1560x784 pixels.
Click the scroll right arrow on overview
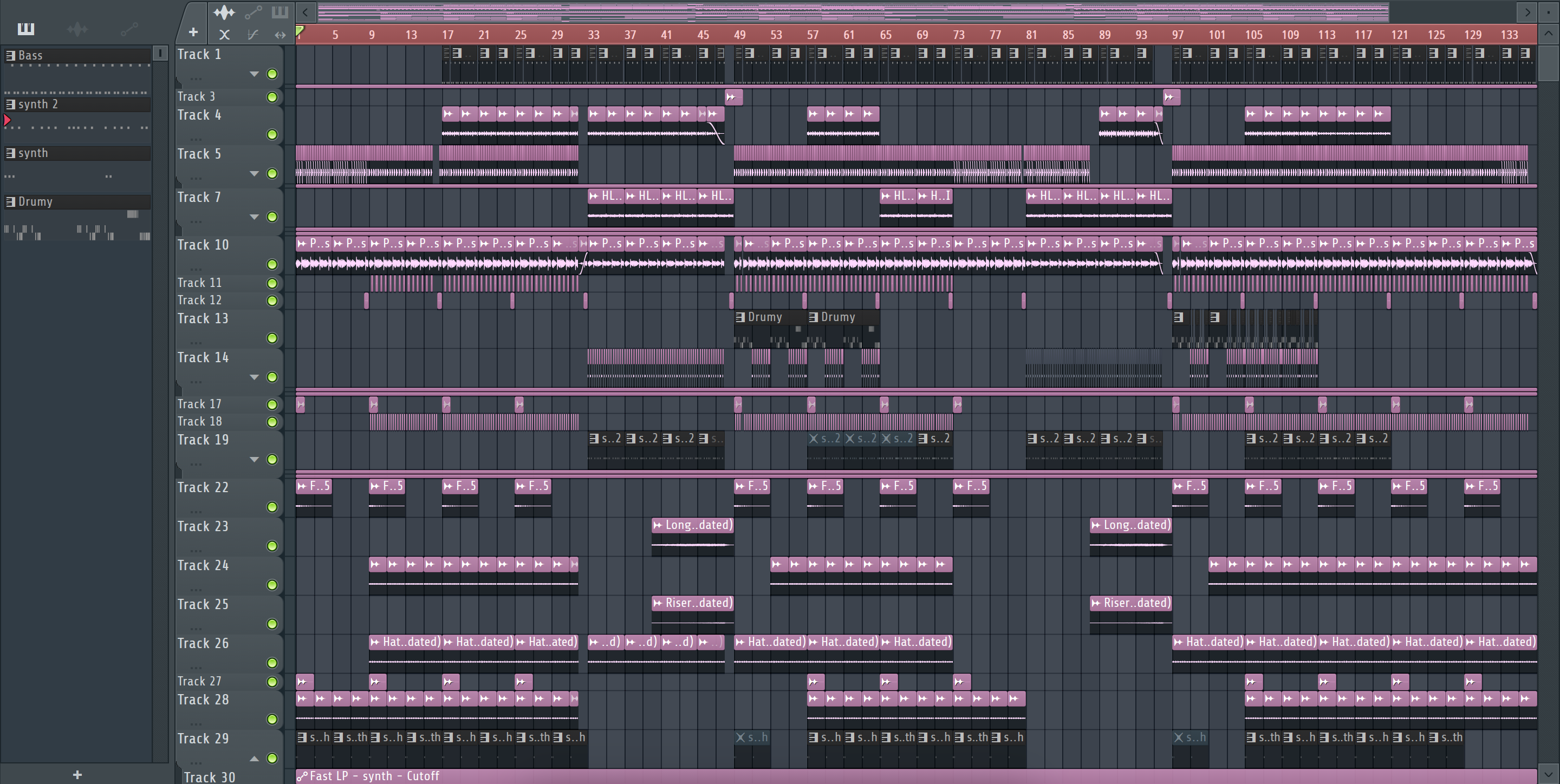coord(1527,11)
